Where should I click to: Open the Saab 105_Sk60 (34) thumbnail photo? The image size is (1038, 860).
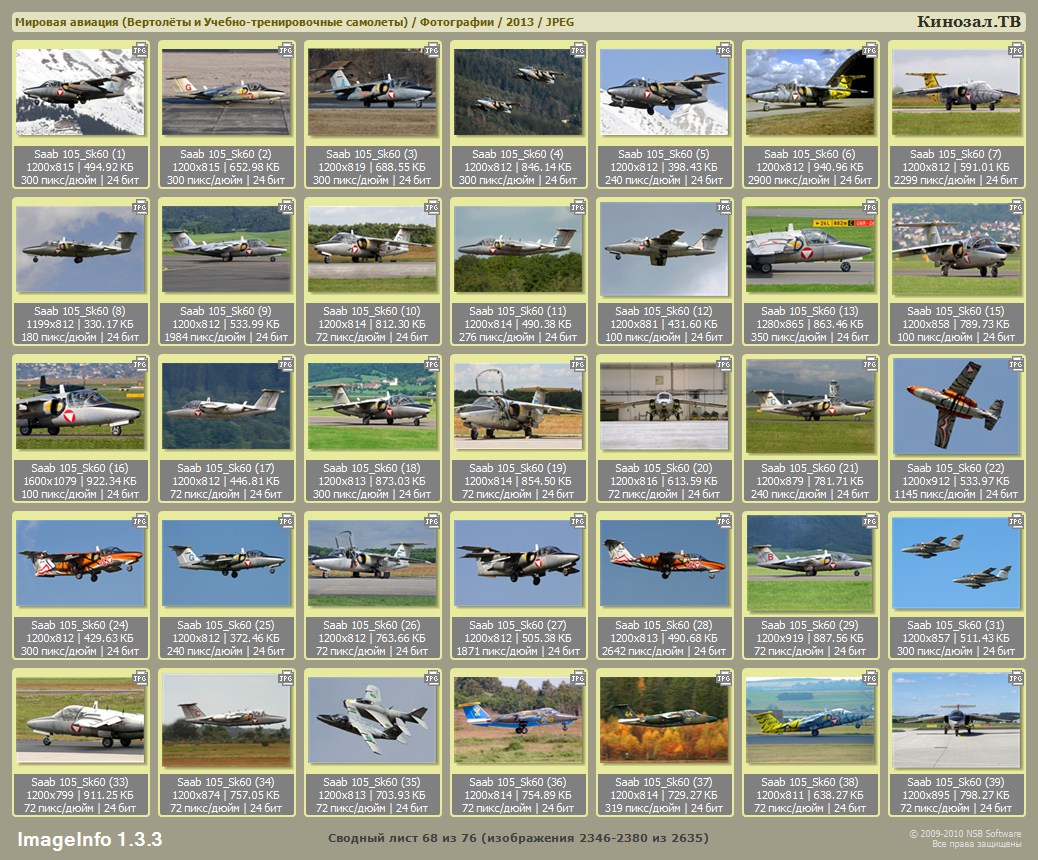click(226, 720)
